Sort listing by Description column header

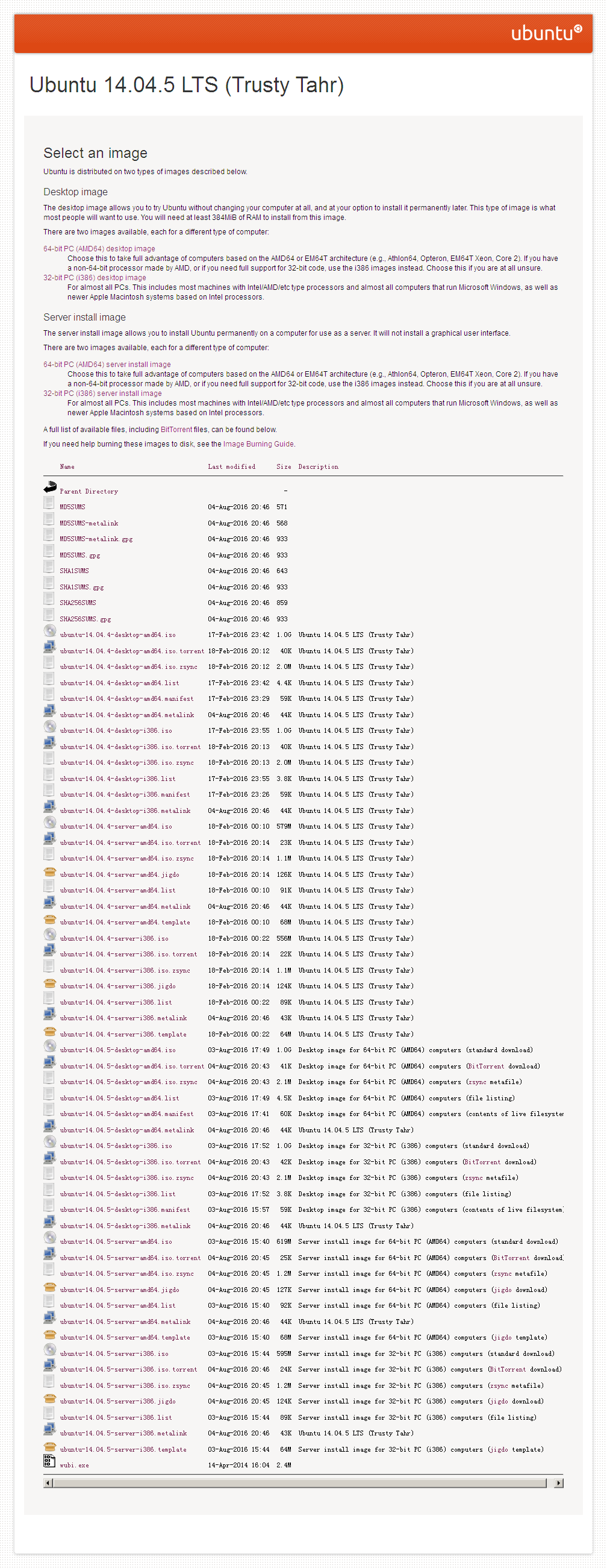(x=318, y=467)
